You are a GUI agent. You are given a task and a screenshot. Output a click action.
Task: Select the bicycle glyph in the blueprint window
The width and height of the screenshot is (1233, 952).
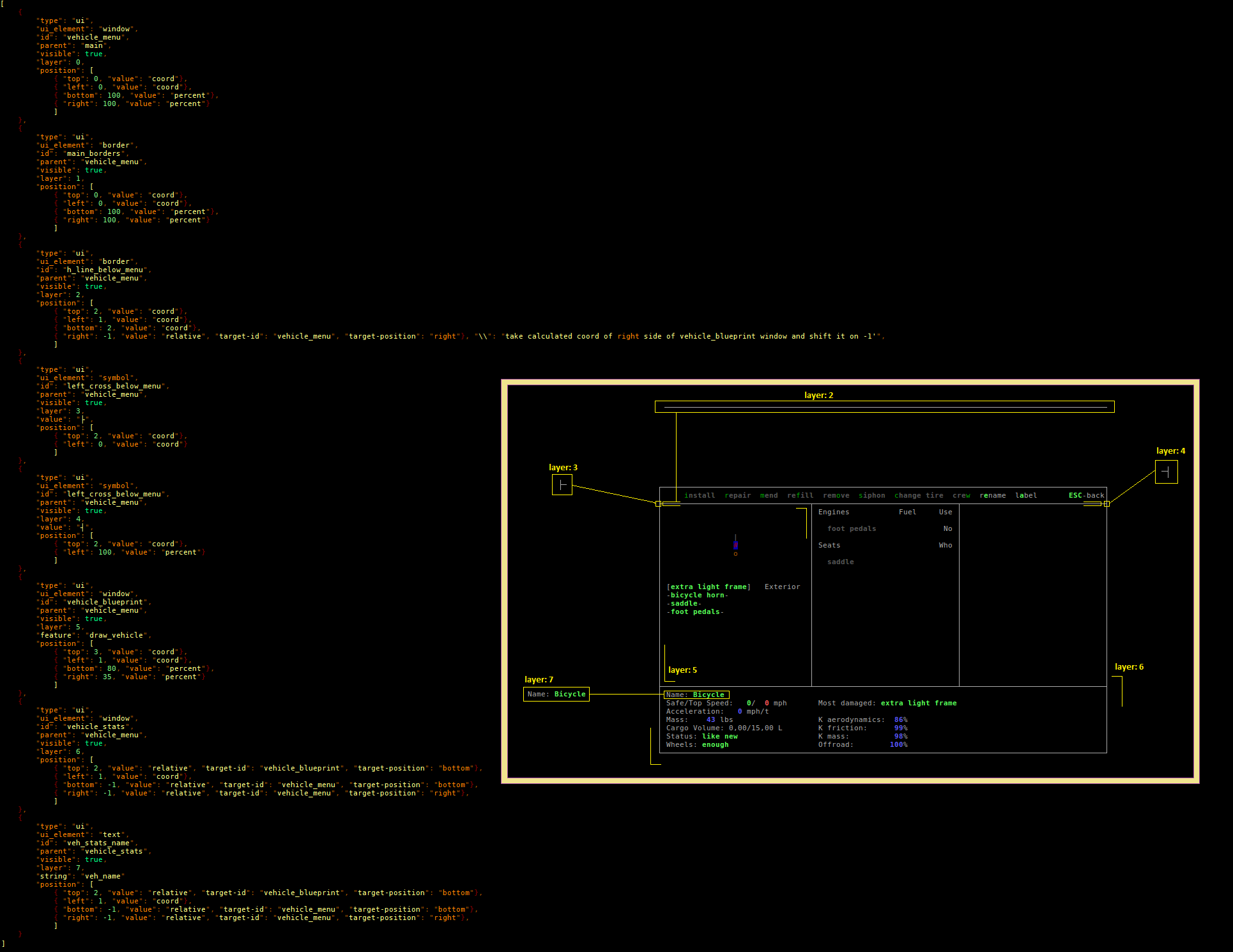coord(735,545)
